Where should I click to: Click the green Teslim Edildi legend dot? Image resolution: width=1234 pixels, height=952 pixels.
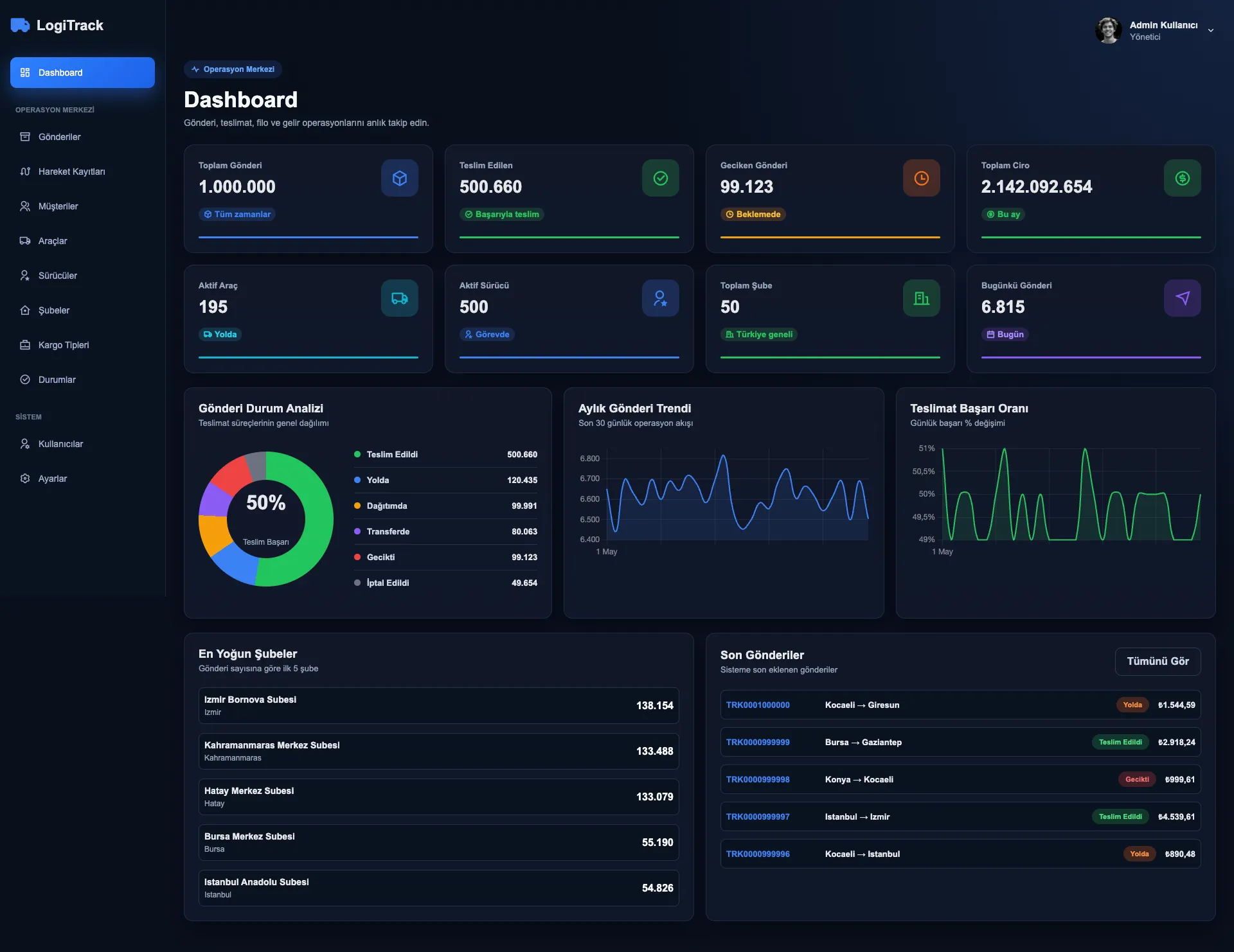pos(357,454)
